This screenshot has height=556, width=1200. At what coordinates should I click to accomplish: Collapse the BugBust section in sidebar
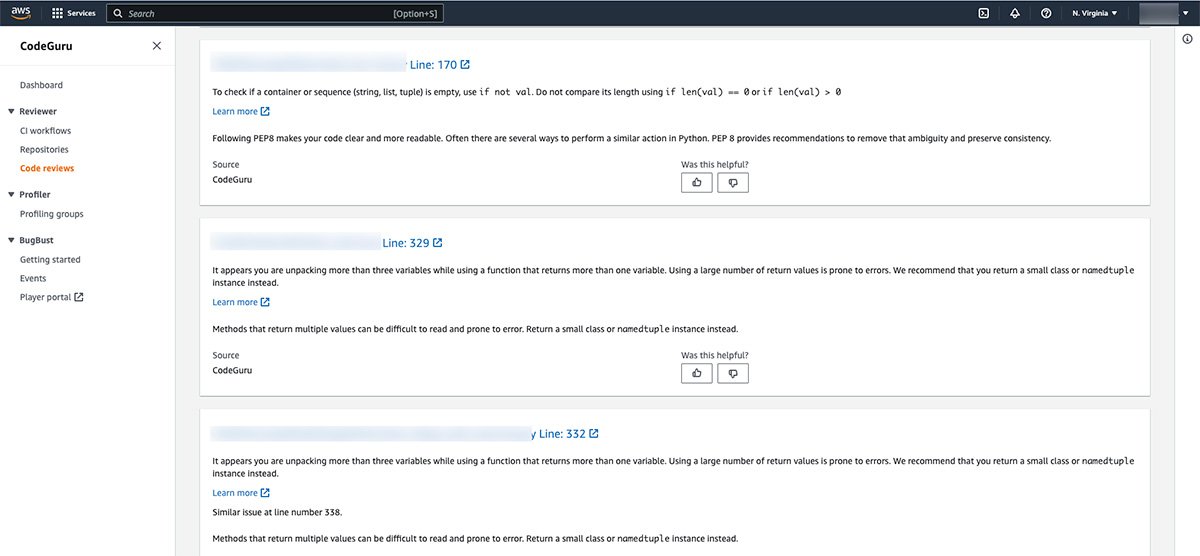coord(11,240)
